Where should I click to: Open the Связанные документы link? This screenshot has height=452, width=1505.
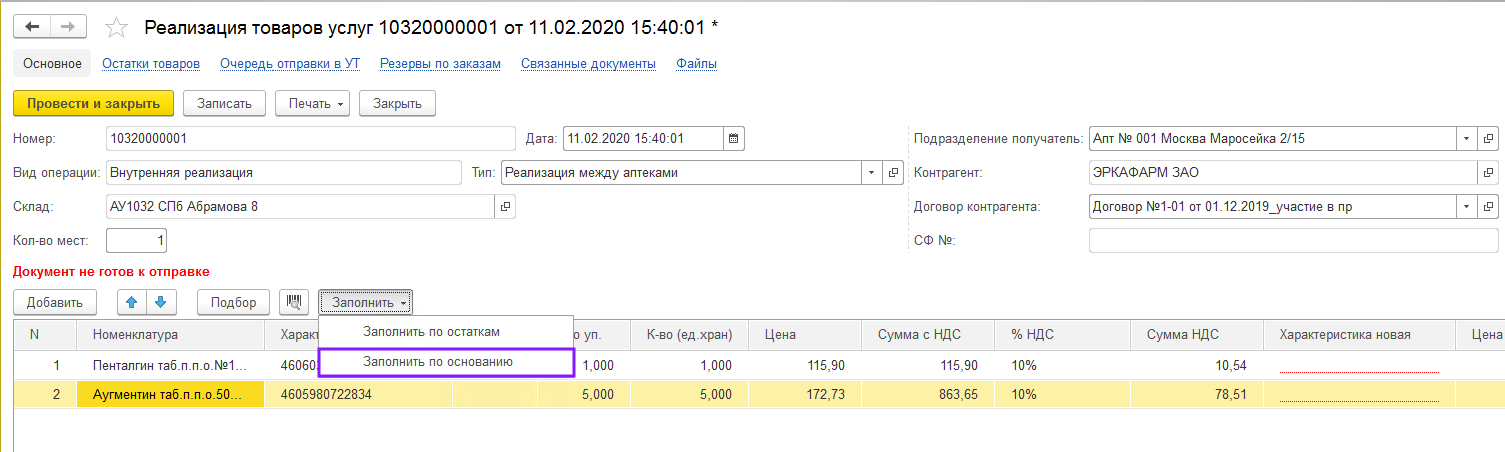(x=588, y=64)
